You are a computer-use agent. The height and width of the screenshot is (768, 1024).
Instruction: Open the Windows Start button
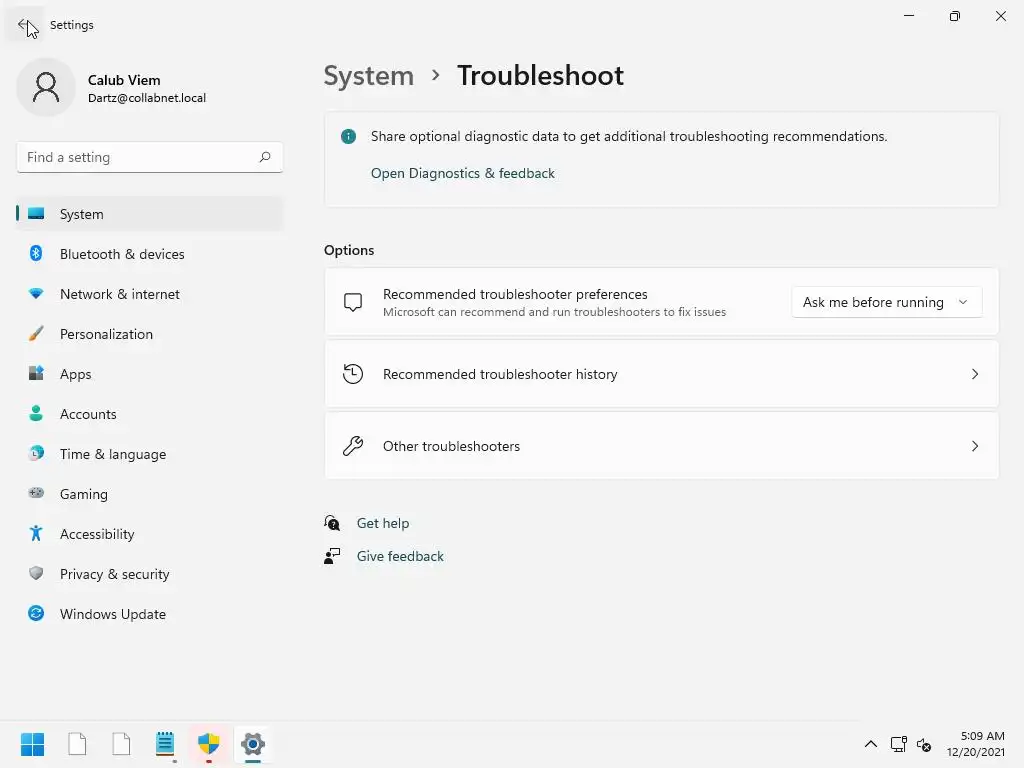click(32, 744)
